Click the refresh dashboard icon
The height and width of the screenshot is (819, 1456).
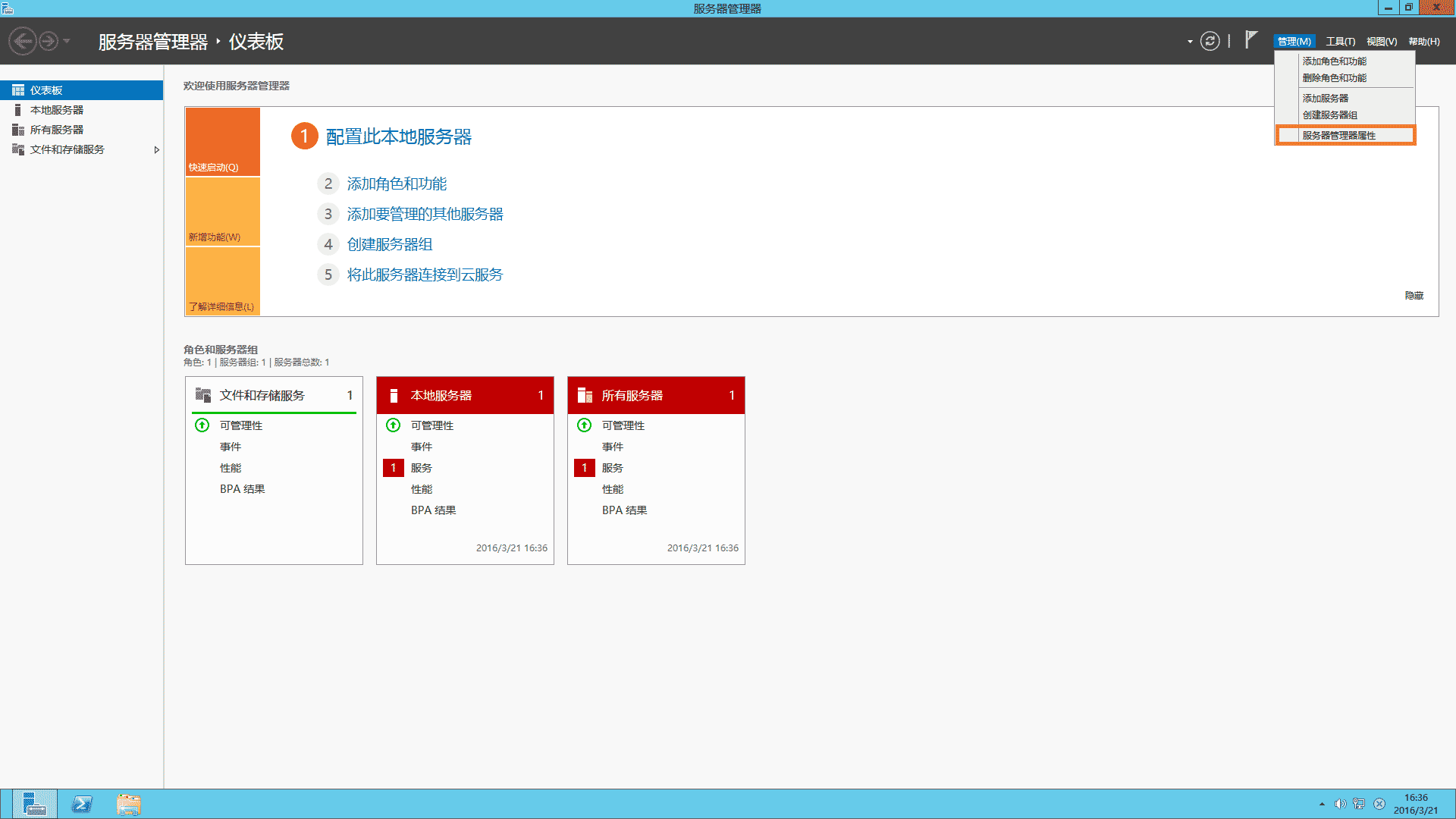click(1210, 41)
